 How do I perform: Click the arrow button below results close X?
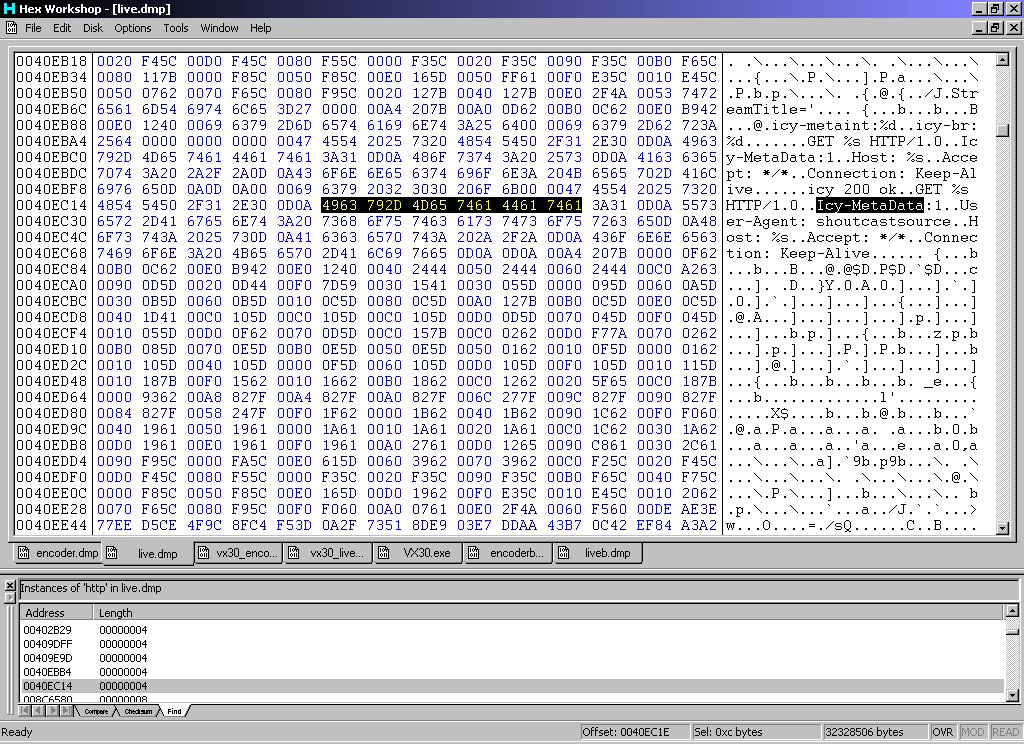point(10,598)
